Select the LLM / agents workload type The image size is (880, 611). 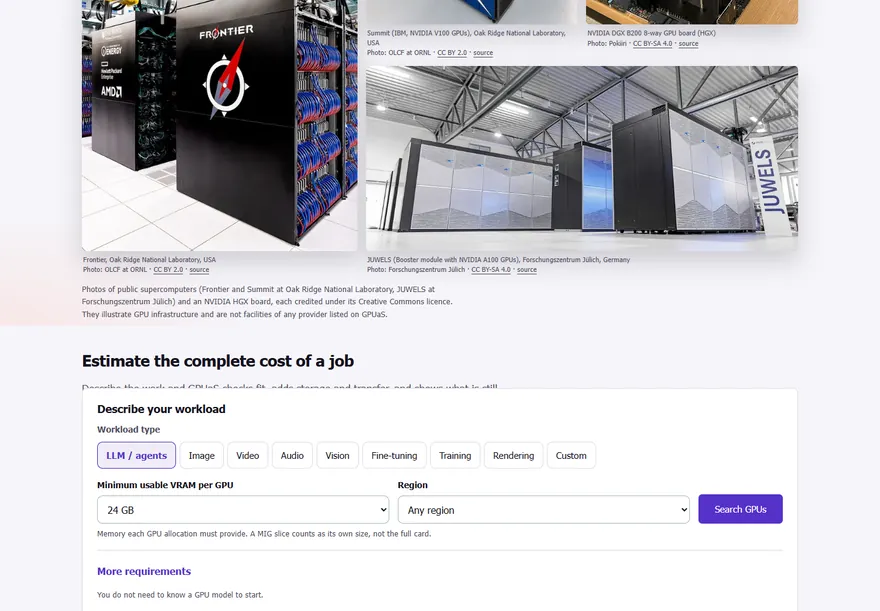(136, 455)
